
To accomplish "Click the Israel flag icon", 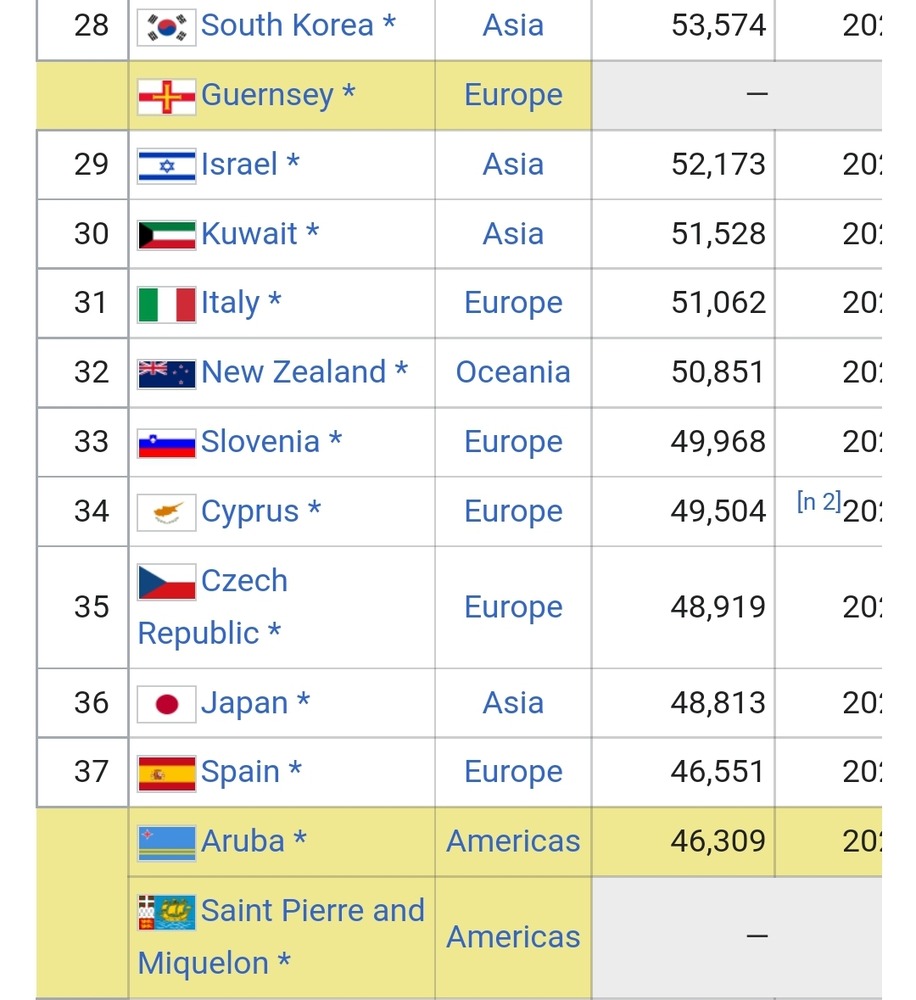I will 167,165.
